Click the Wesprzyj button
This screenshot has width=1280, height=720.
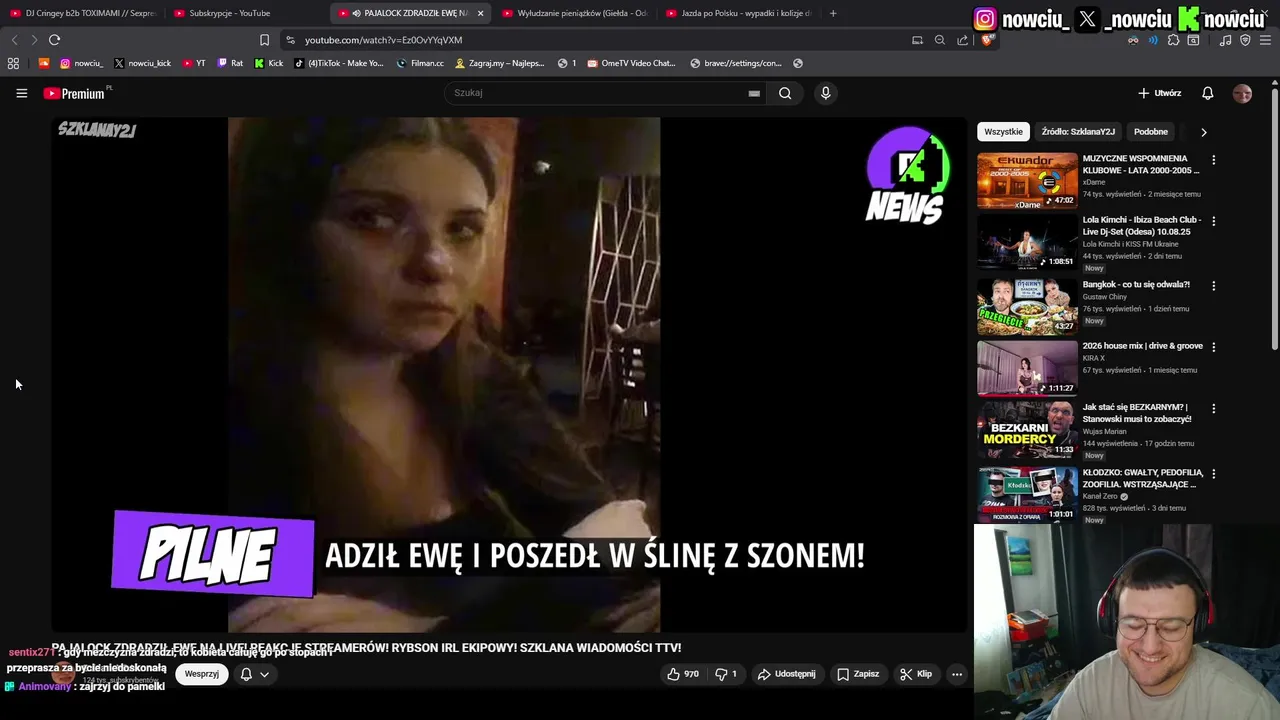coord(201,674)
